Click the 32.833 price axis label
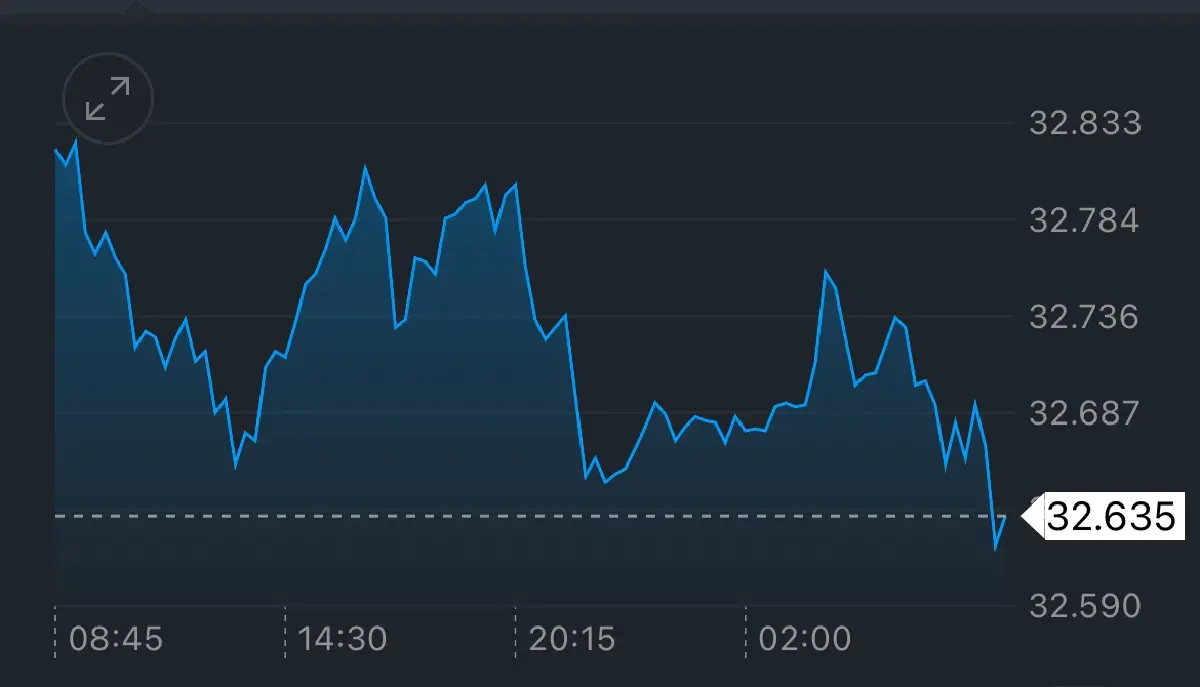Screen dimensions: 1200x687 click(x=1084, y=124)
